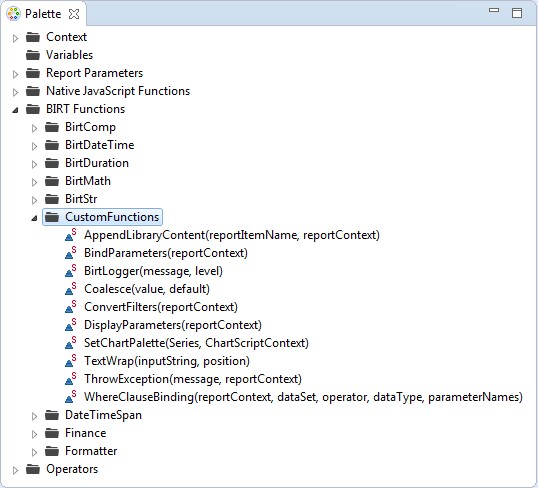The width and height of the screenshot is (538, 488).
Task: Expand Native JavaScript Functions arrow
Action: [x=15, y=92]
